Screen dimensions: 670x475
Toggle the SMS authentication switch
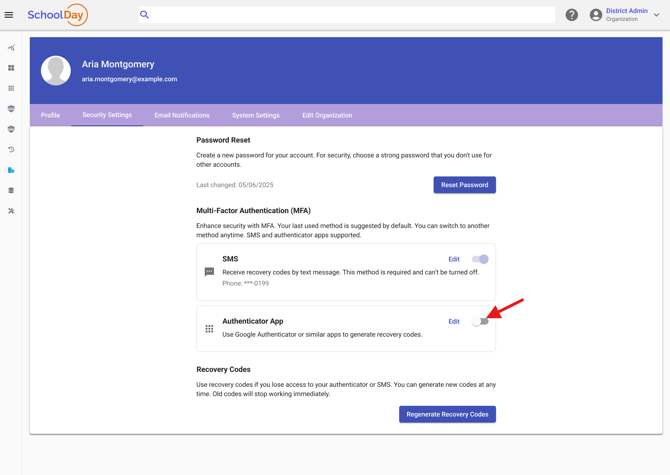click(480, 259)
